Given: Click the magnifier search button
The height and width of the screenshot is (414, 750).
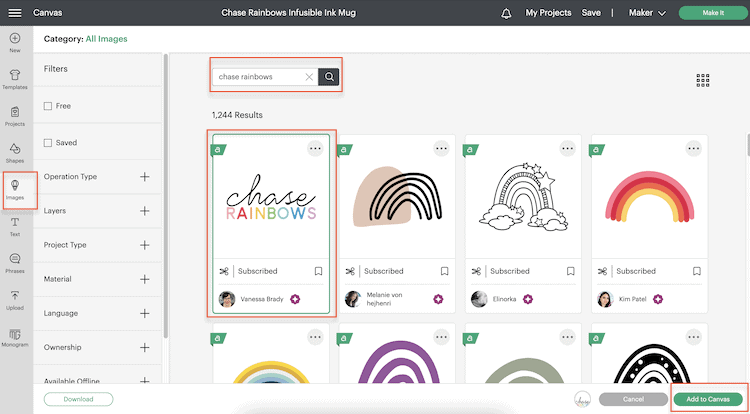Looking at the screenshot, I should [x=329, y=76].
